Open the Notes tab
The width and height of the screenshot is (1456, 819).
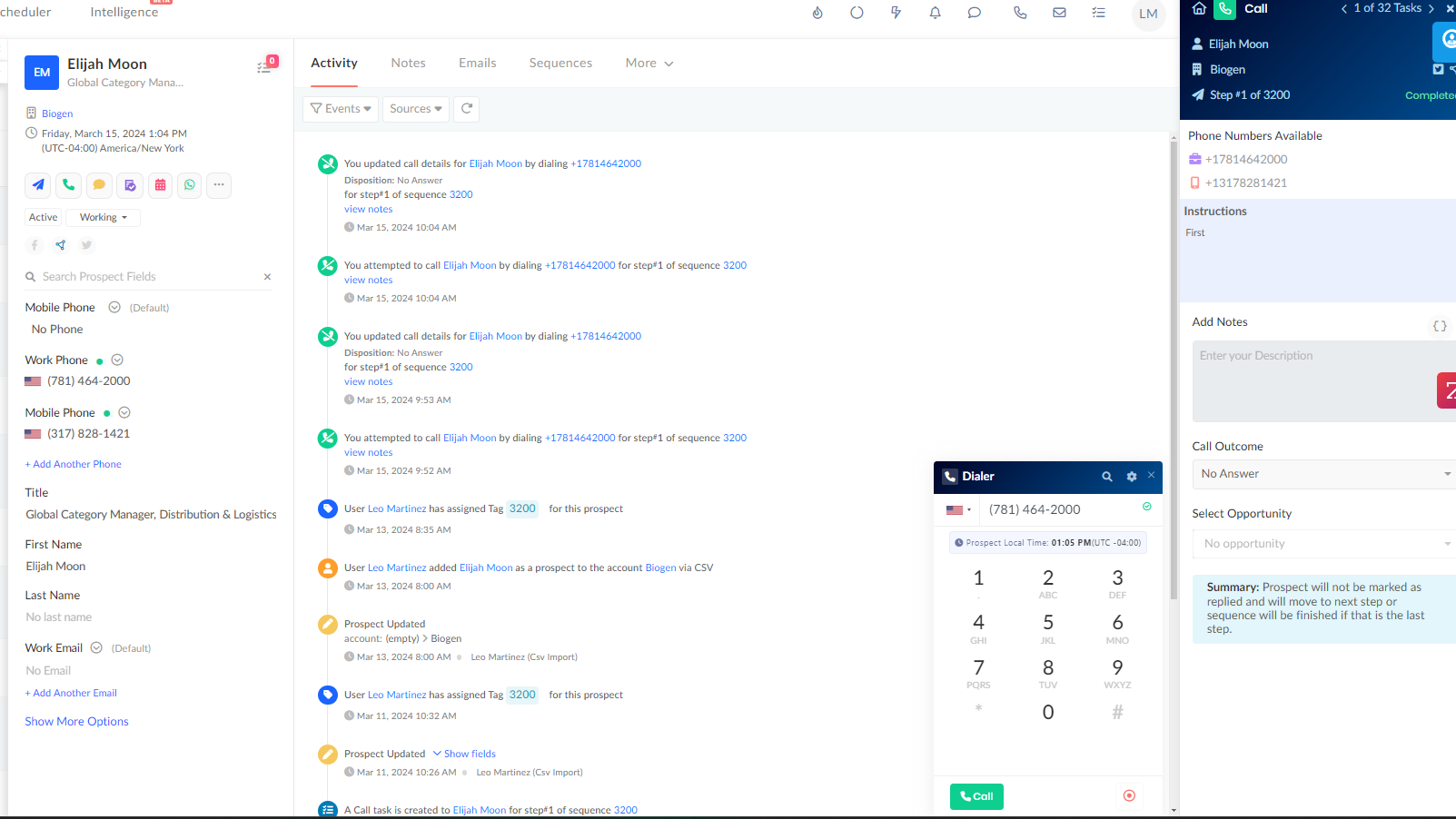(408, 64)
